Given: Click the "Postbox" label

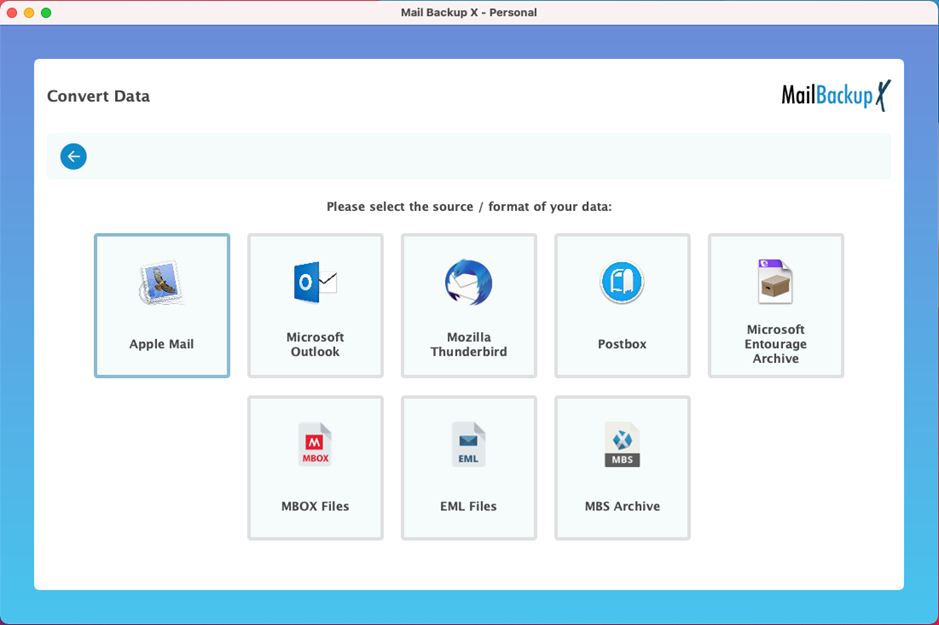Looking at the screenshot, I should (x=622, y=344).
